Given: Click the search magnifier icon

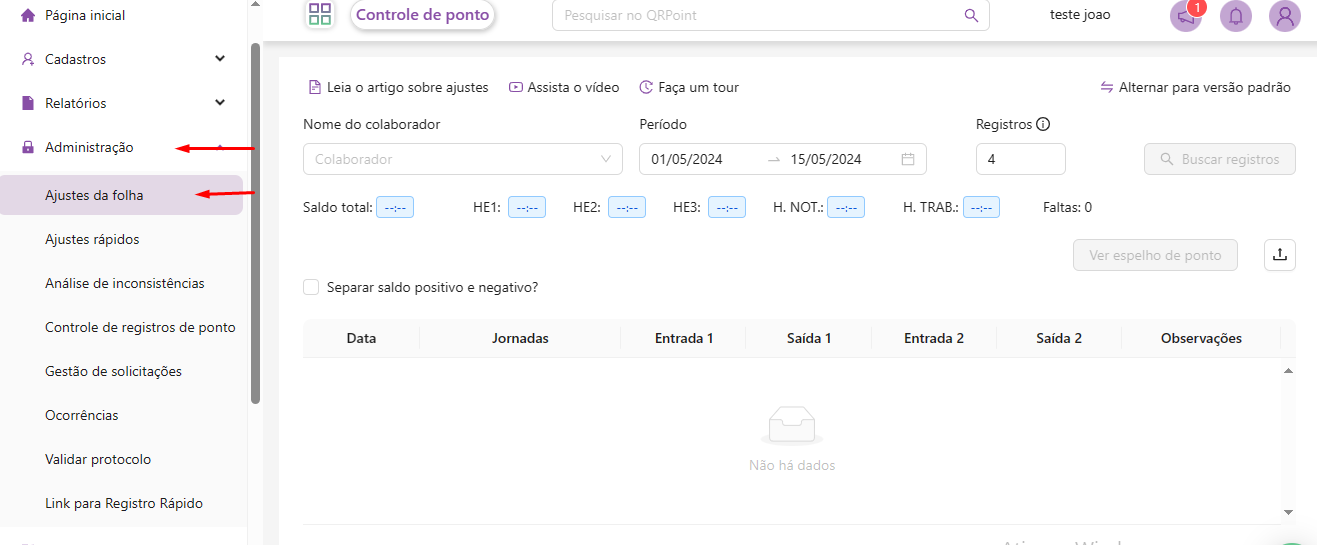Looking at the screenshot, I should pyautogui.click(x=970, y=15).
